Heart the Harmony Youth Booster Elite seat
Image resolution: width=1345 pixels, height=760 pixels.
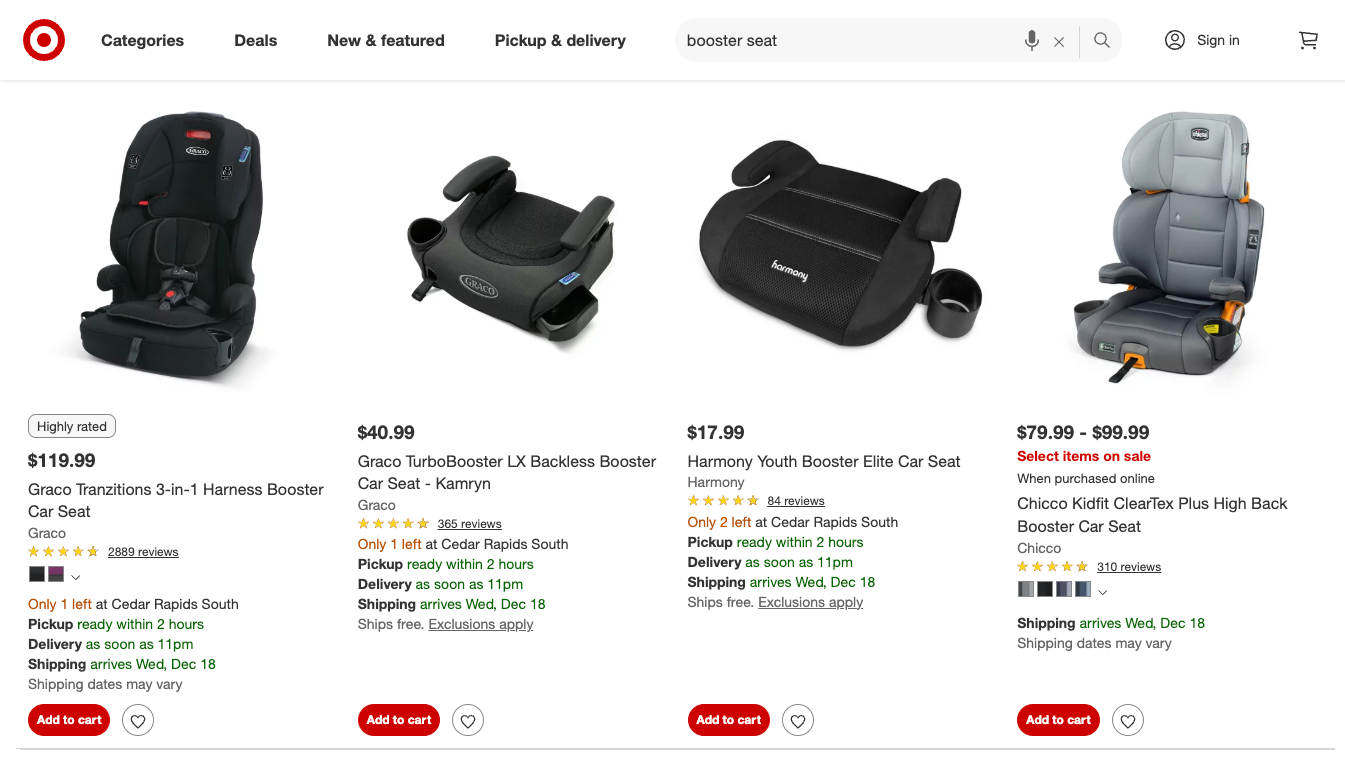(797, 720)
